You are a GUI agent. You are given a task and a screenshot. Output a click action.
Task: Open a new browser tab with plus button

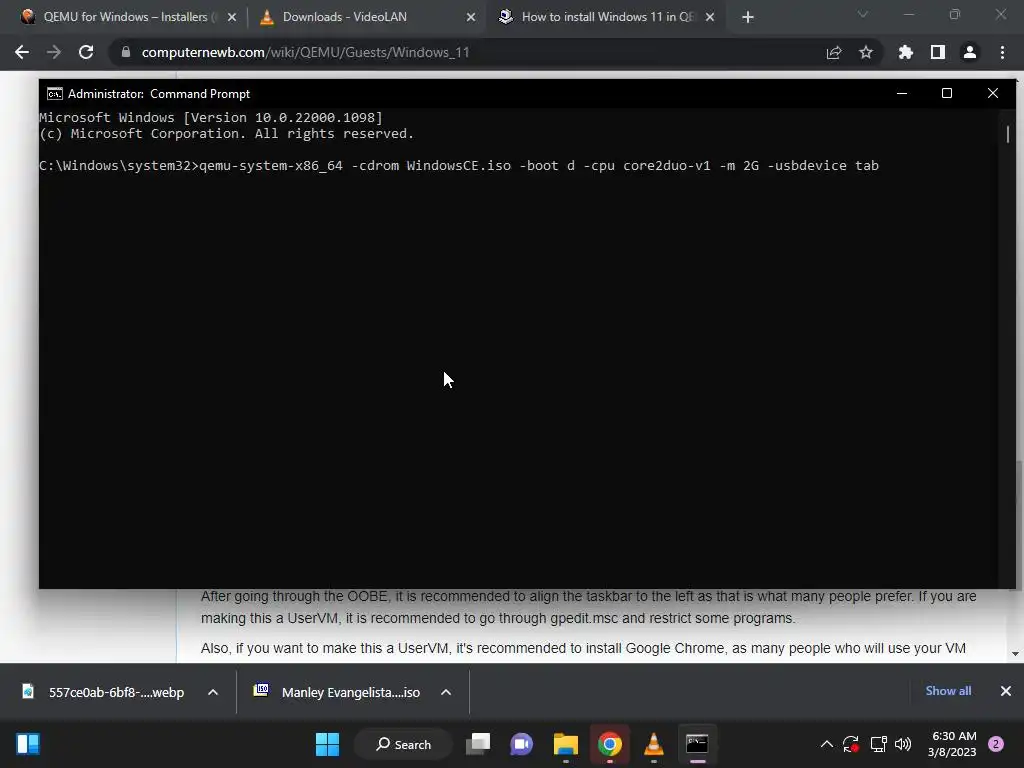[748, 17]
